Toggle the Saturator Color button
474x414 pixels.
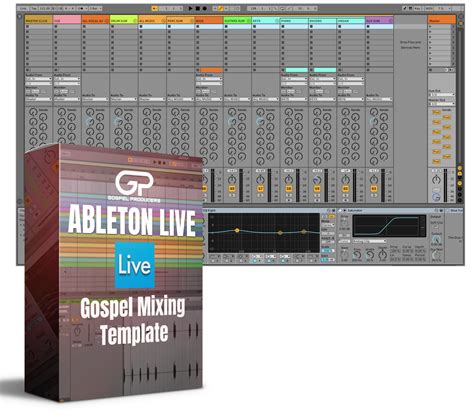tap(345, 241)
